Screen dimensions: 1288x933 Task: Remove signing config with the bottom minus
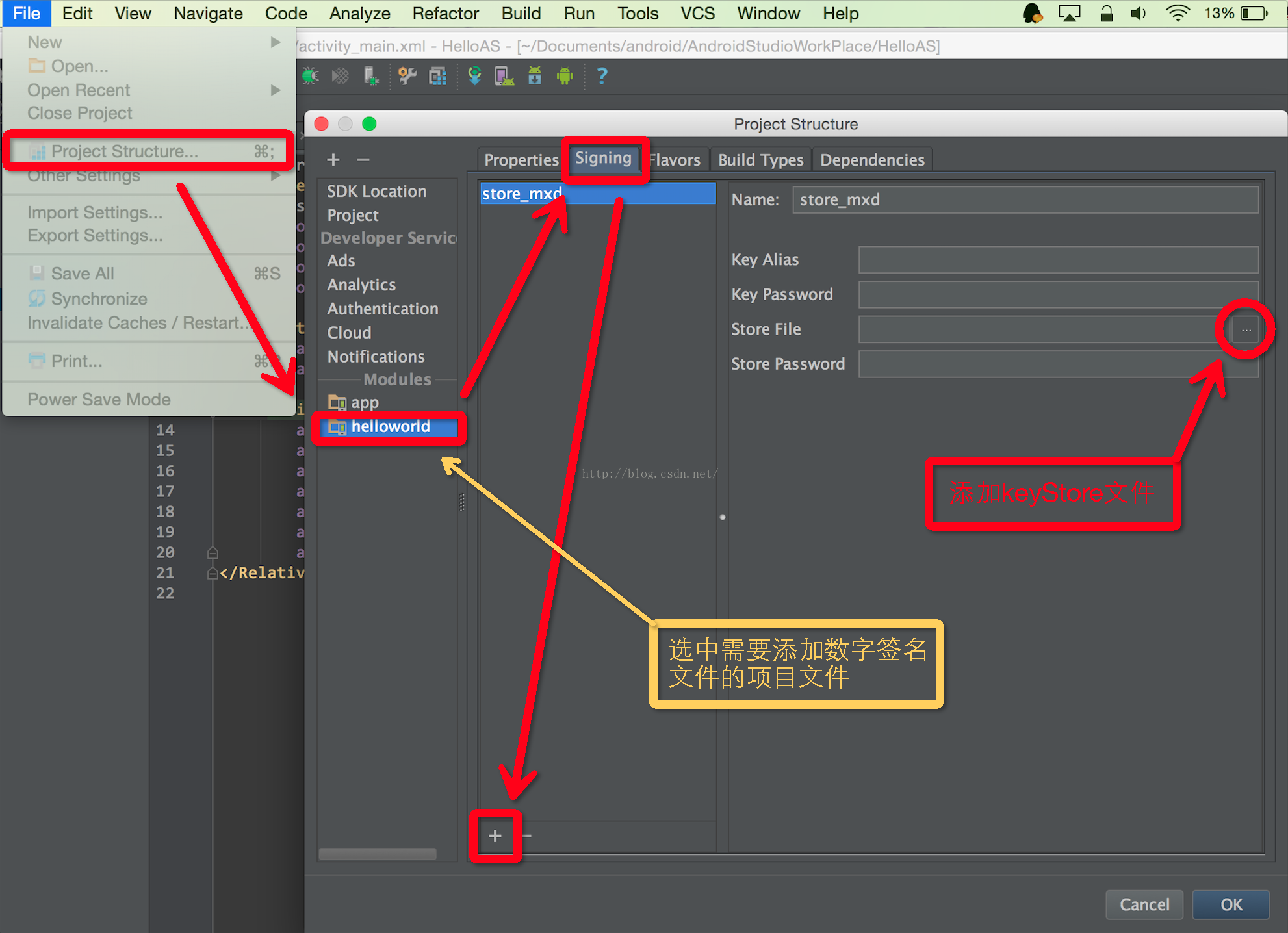coord(526,836)
